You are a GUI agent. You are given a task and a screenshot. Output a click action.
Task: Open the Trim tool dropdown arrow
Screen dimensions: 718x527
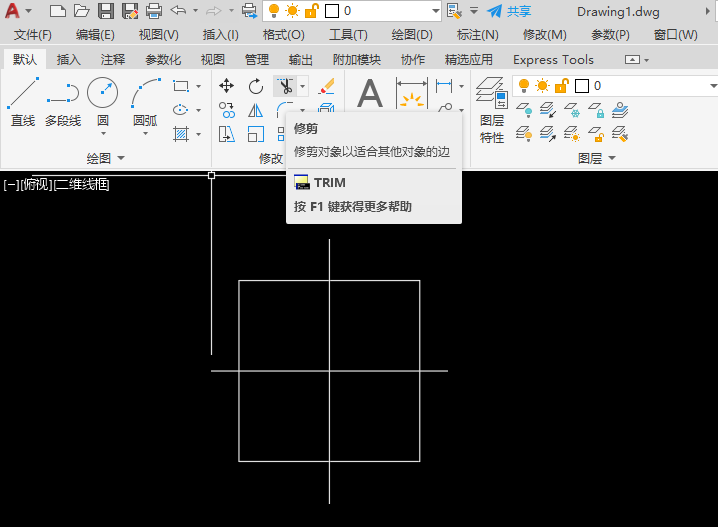[302, 86]
